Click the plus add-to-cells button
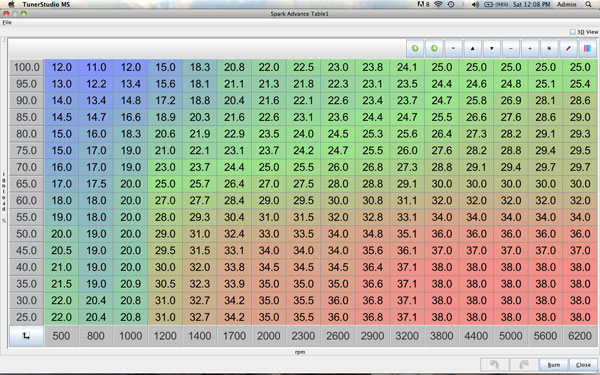The height and width of the screenshot is (375, 600). point(530,49)
